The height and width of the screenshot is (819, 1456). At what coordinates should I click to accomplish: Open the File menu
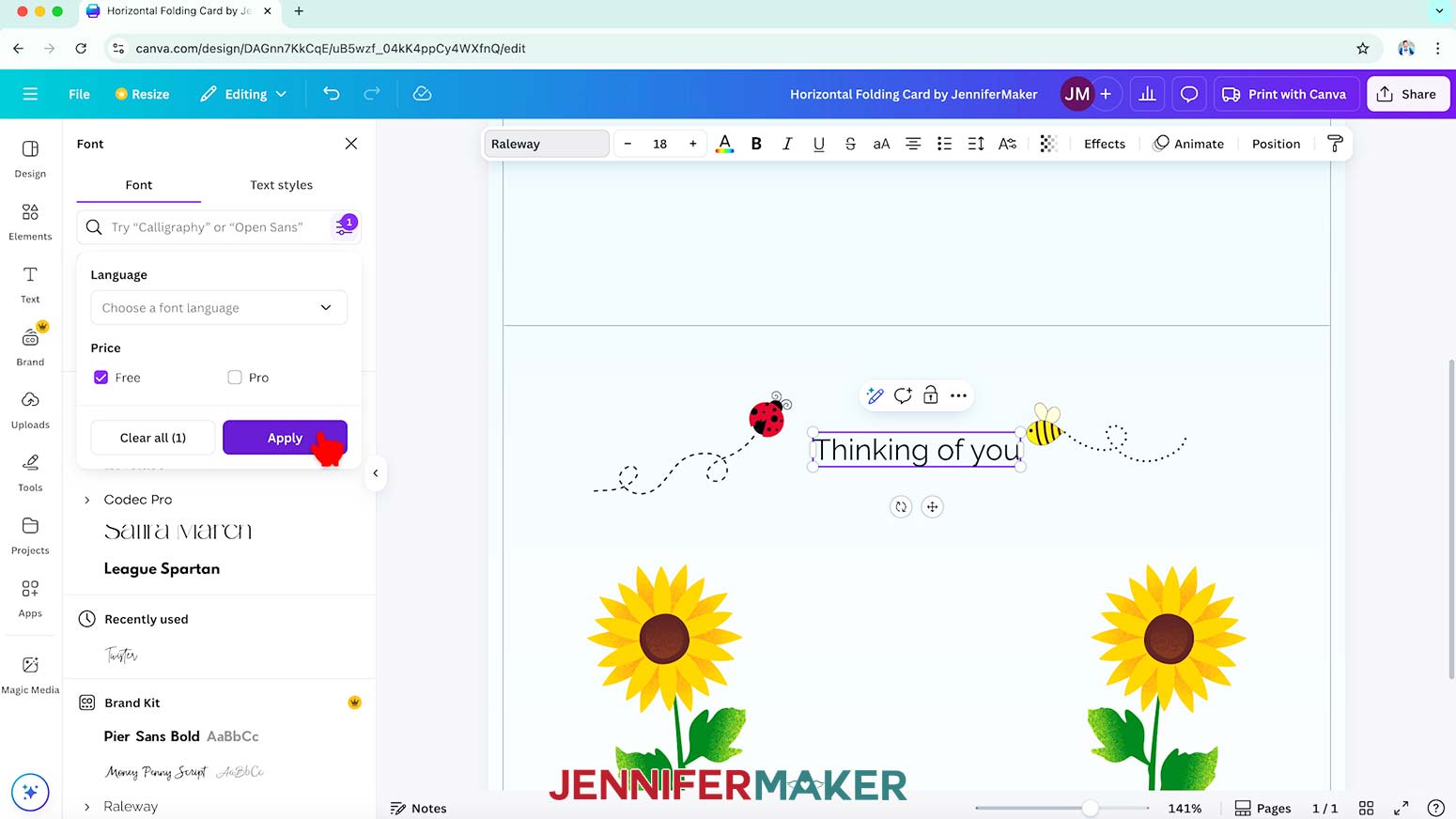(79, 94)
